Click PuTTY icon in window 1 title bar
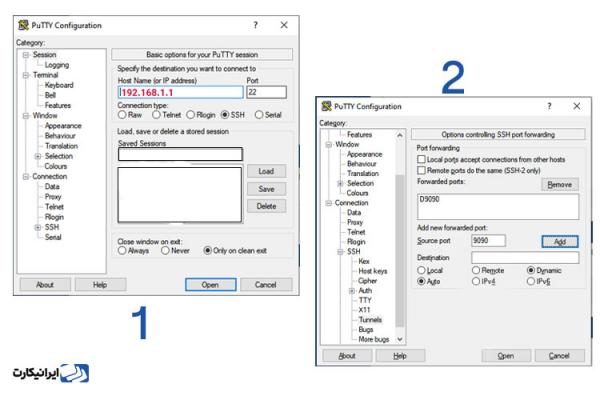The width and height of the screenshot is (600, 400). pos(23,25)
